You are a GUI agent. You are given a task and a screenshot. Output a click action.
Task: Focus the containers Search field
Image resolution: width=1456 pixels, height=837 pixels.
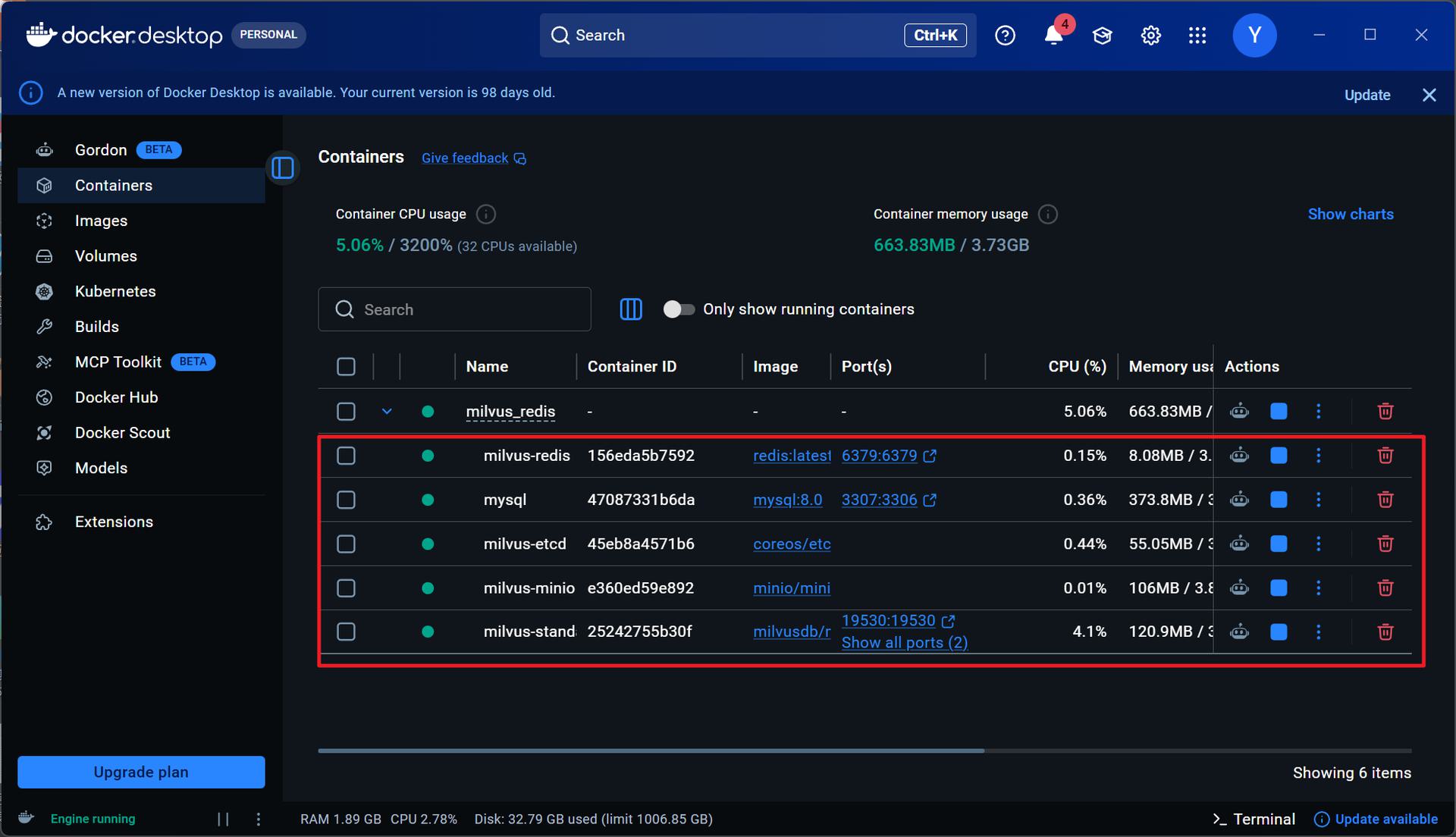(454, 309)
